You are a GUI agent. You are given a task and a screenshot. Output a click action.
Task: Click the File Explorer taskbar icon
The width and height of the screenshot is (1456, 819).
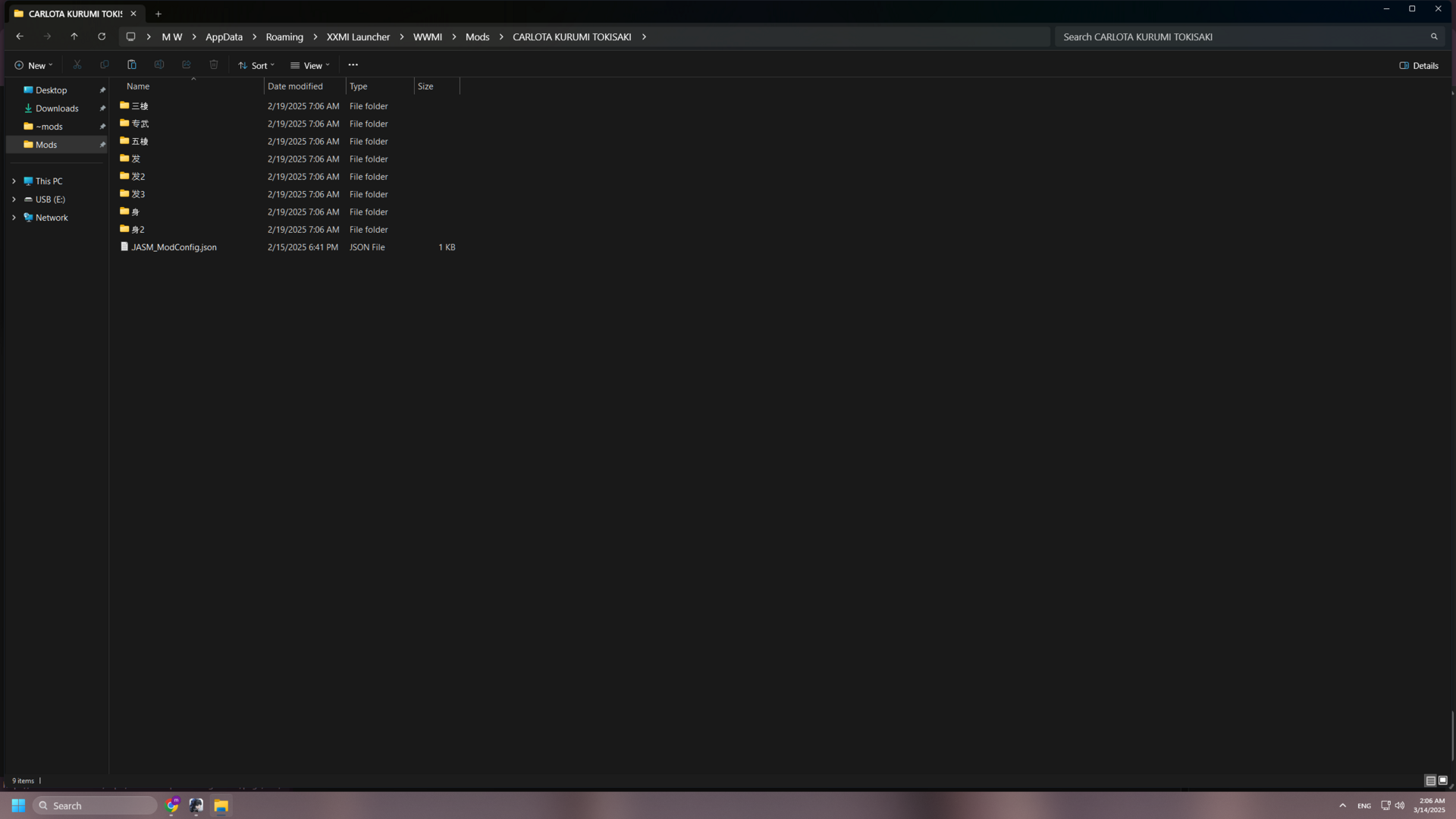point(221,805)
